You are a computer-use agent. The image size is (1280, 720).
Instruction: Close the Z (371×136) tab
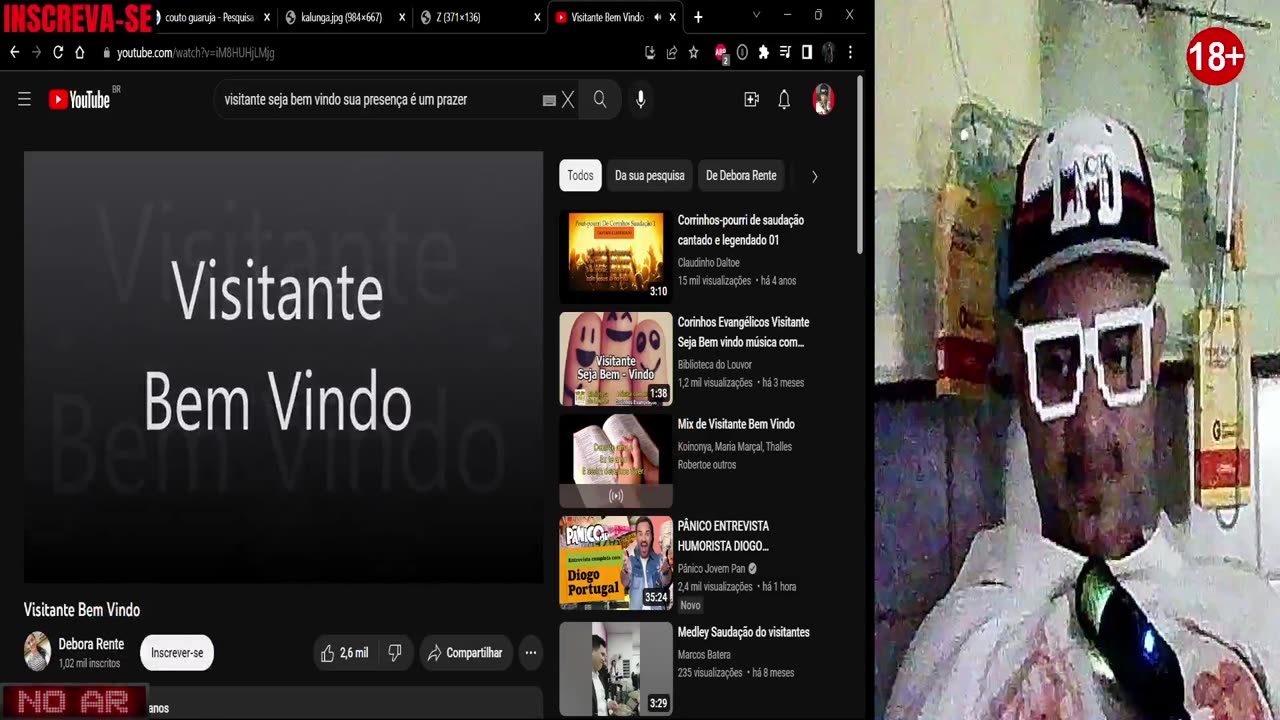(537, 17)
